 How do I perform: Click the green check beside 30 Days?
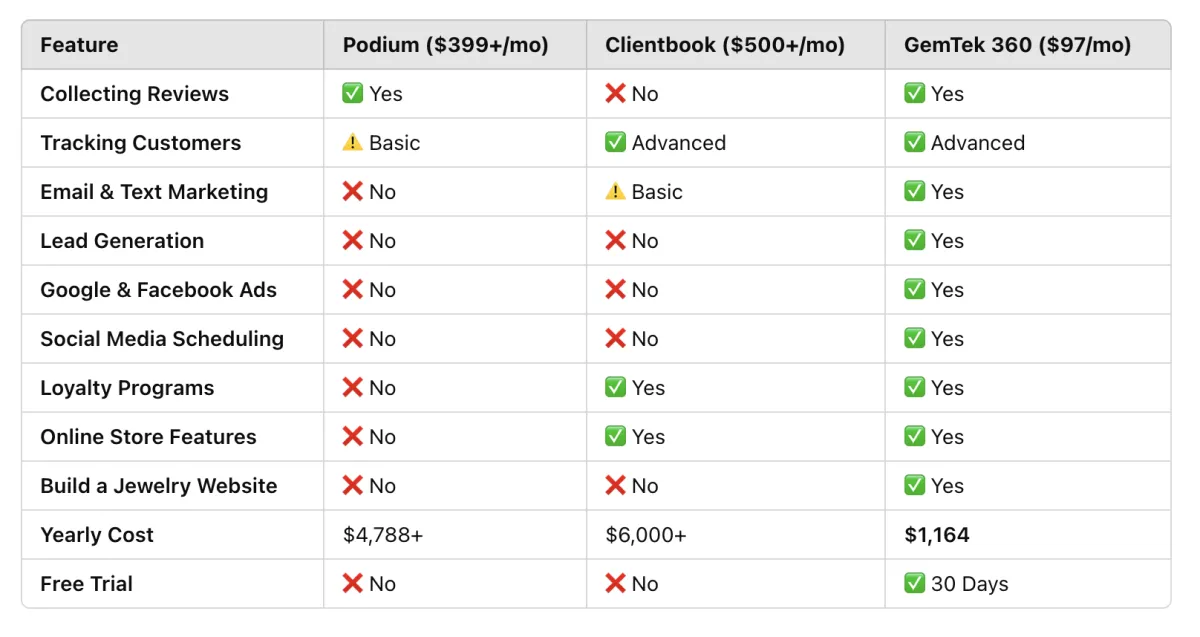tap(915, 584)
